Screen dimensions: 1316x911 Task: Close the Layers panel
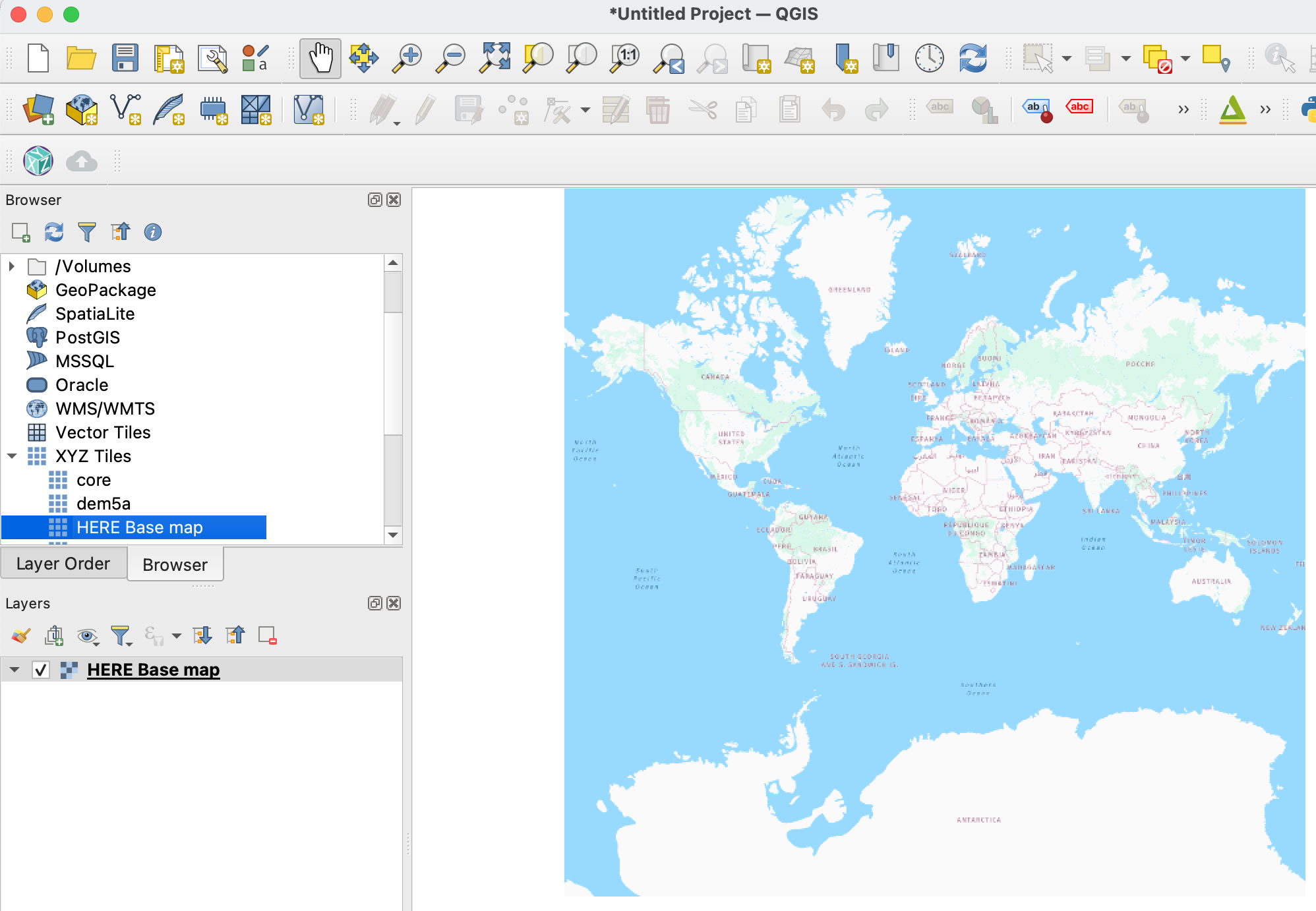[x=394, y=603]
